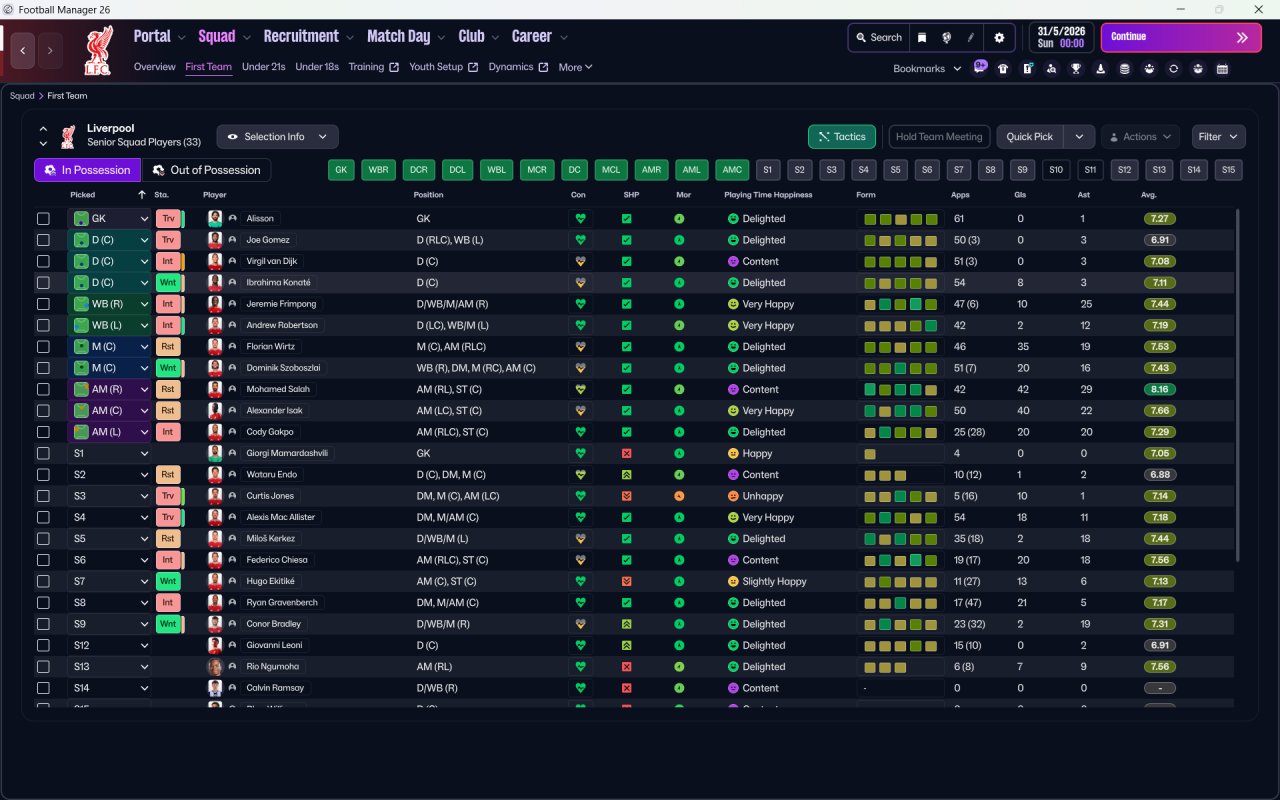
Task: Open the trophy bookmark icon
Action: pos(1076,69)
